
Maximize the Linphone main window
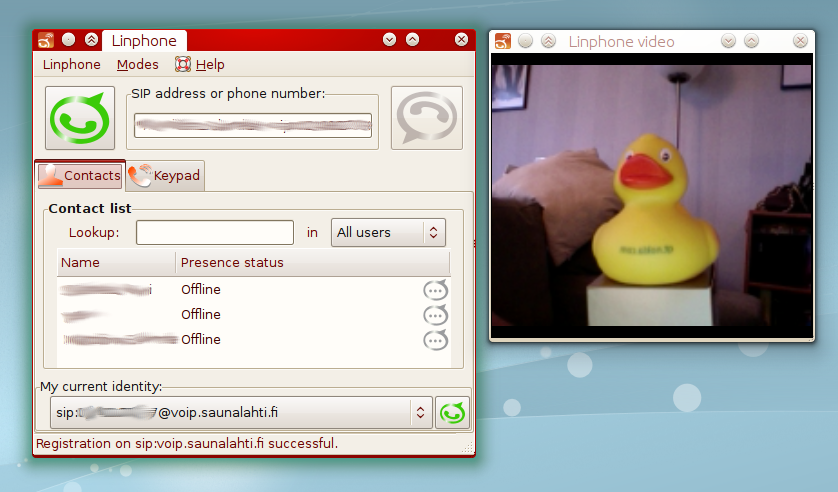tap(413, 40)
